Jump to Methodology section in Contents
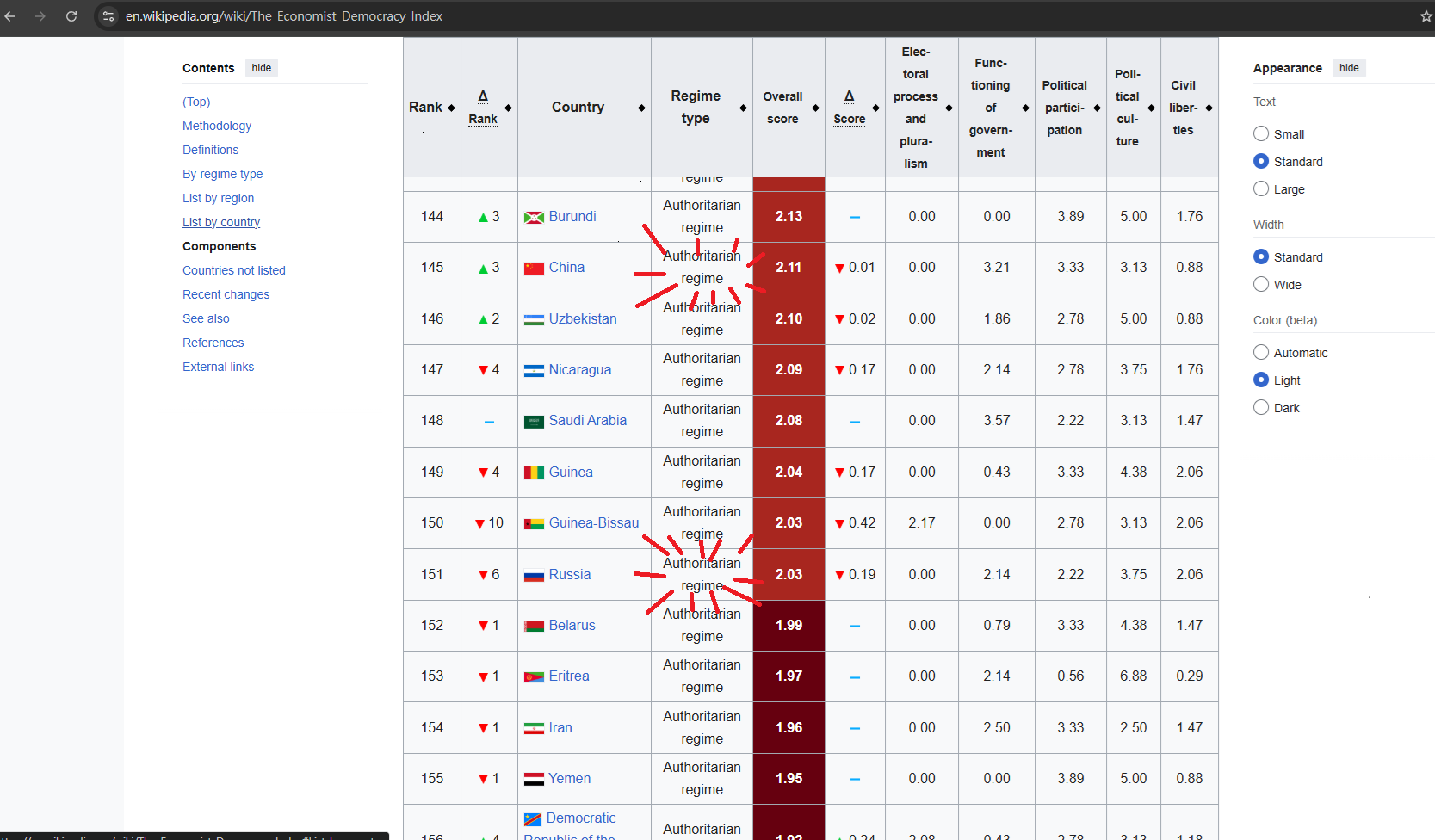This screenshot has height=840, width=1435. pos(217,126)
